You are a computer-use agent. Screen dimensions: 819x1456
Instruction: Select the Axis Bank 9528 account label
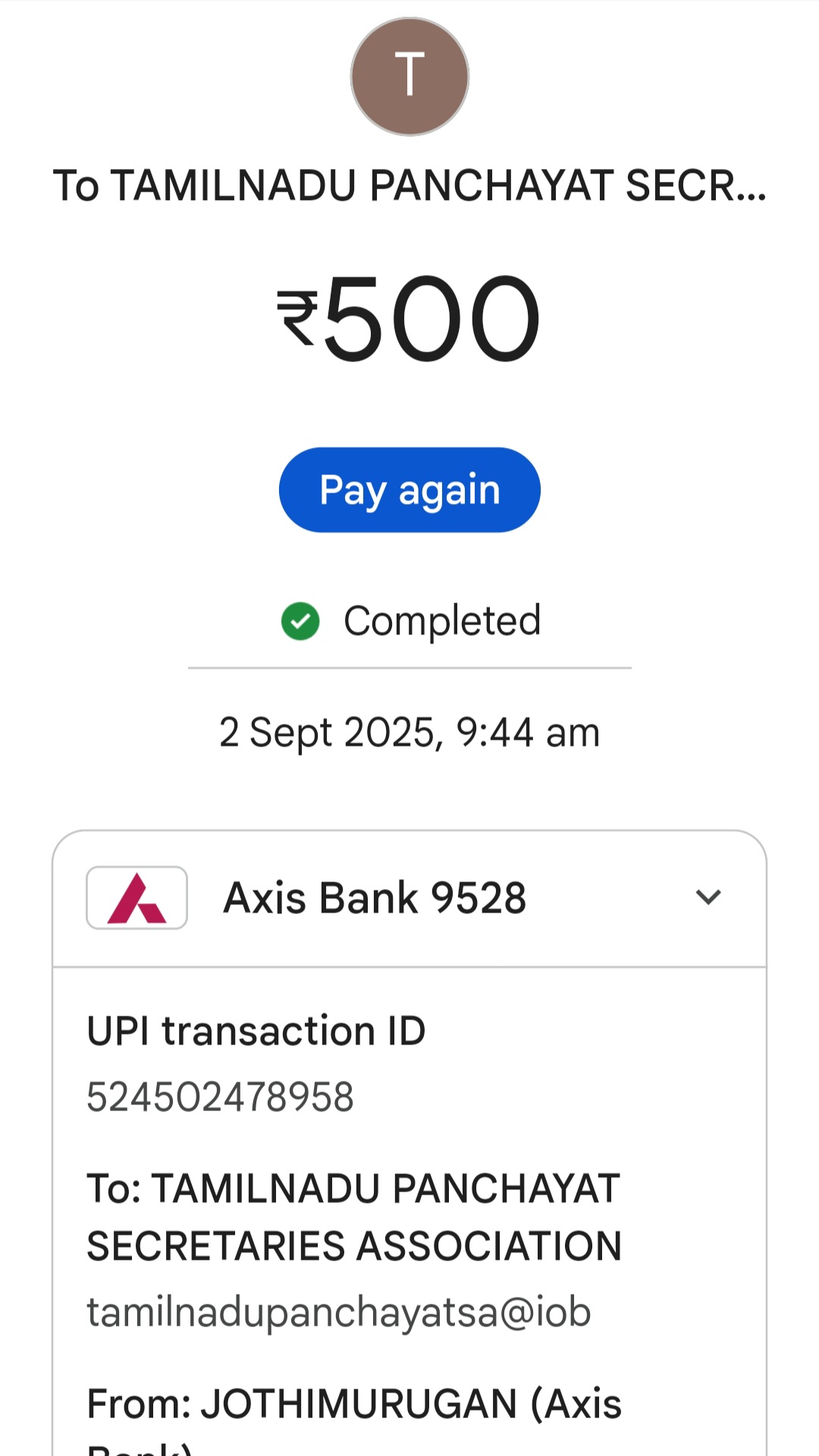click(375, 898)
